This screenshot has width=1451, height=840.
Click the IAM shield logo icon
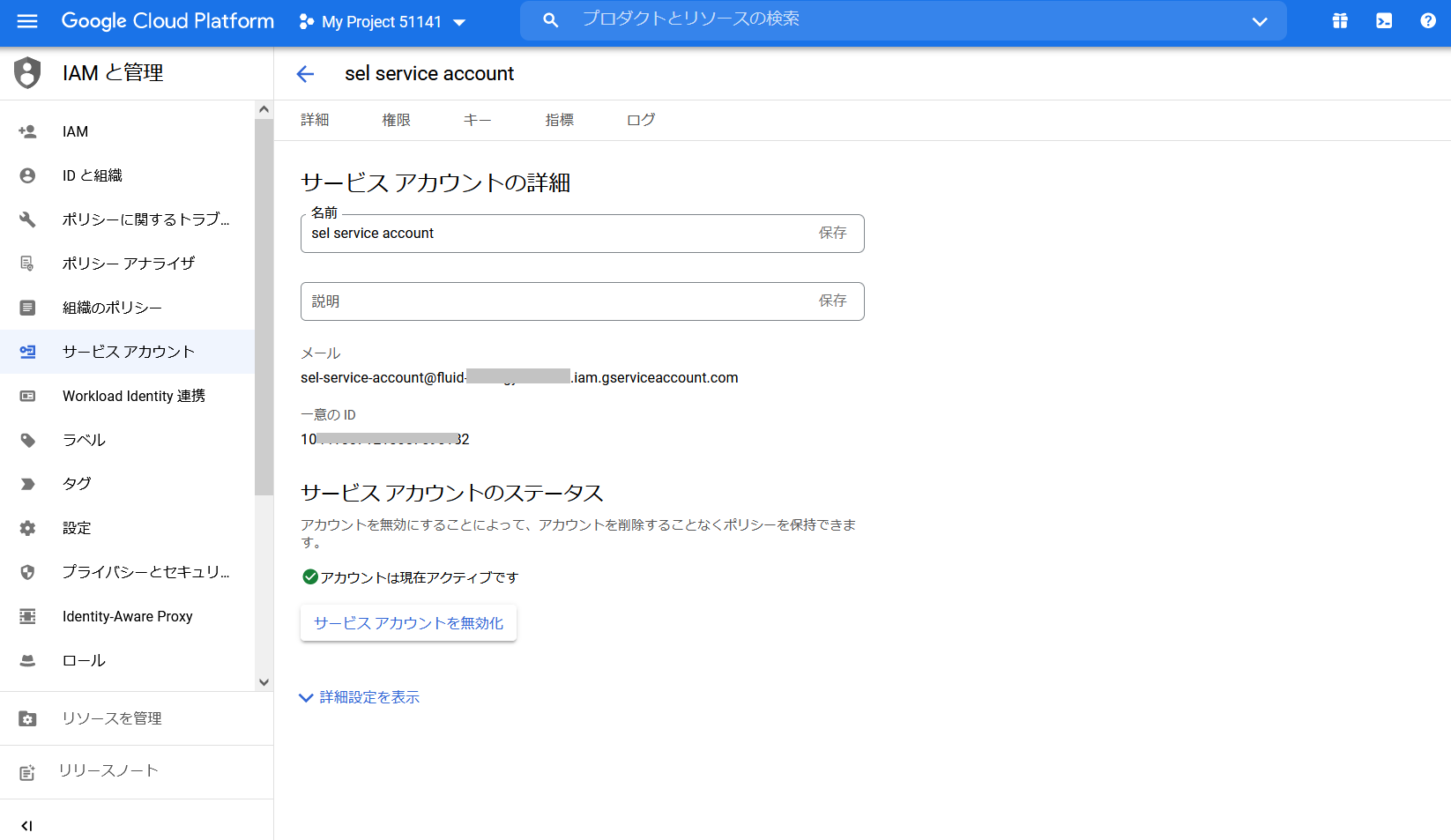tap(28, 73)
